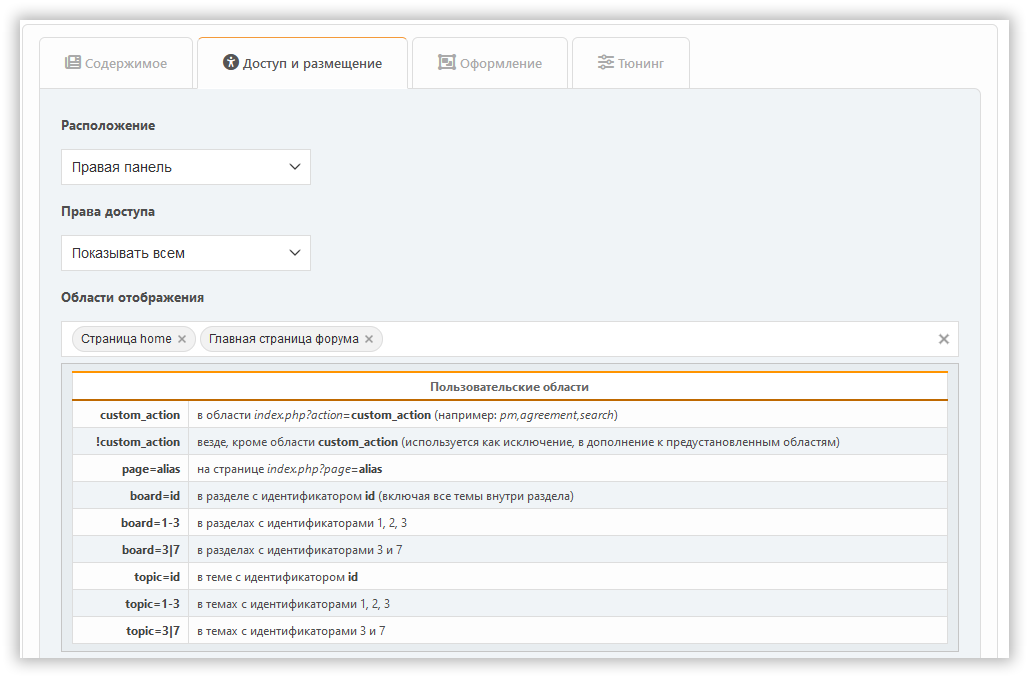
Task: Click the sliders icon on Тюнинг tab
Action: pos(606,63)
